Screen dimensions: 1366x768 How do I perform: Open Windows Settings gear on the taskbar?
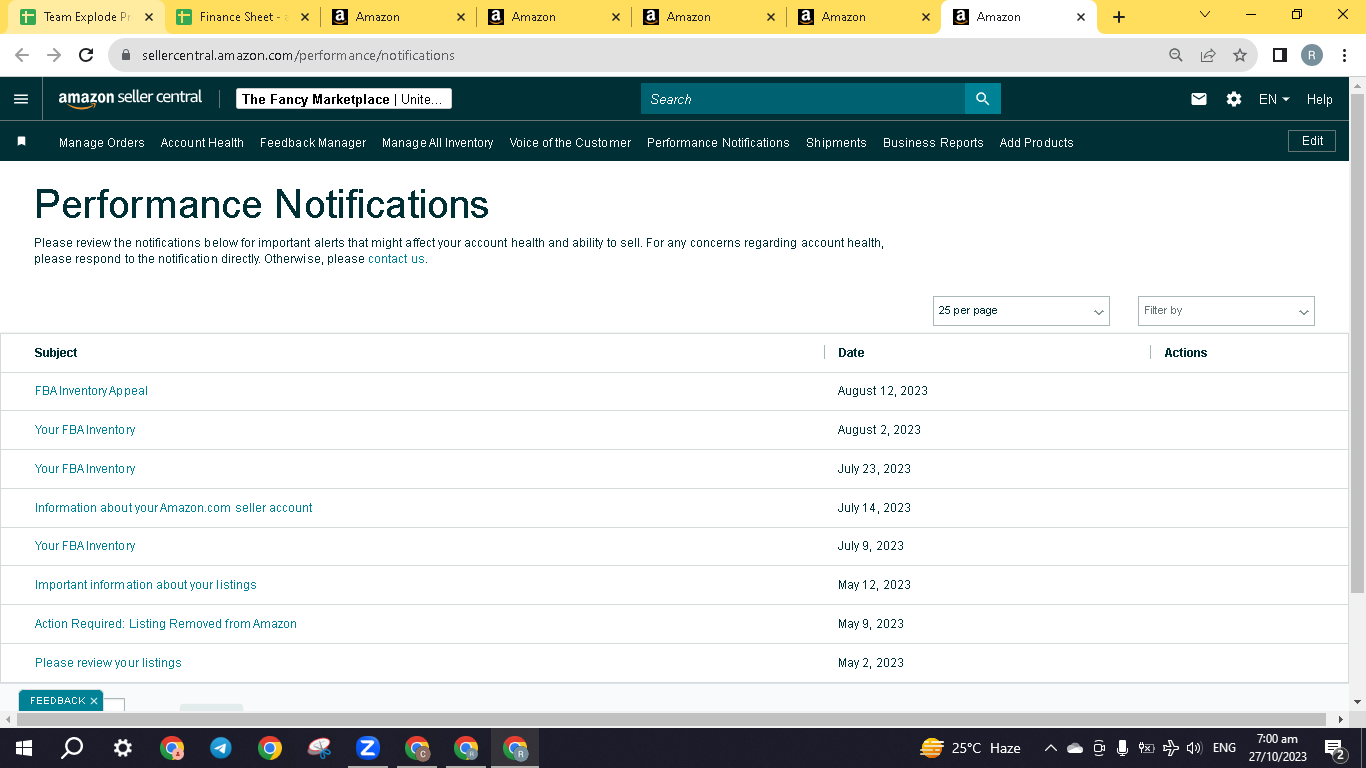point(122,748)
